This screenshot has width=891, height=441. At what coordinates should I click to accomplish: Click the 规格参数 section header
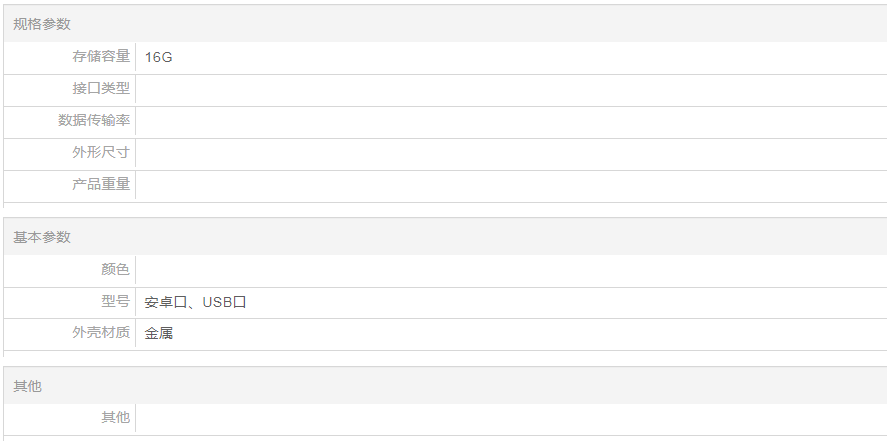coord(42,24)
